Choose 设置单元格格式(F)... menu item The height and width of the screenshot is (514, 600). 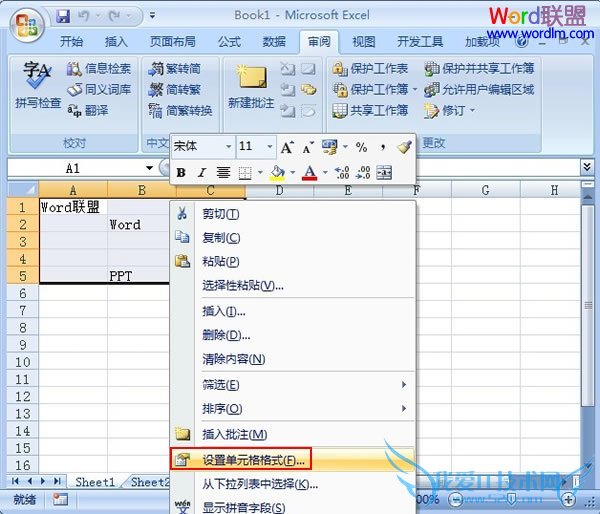click(x=293, y=460)
